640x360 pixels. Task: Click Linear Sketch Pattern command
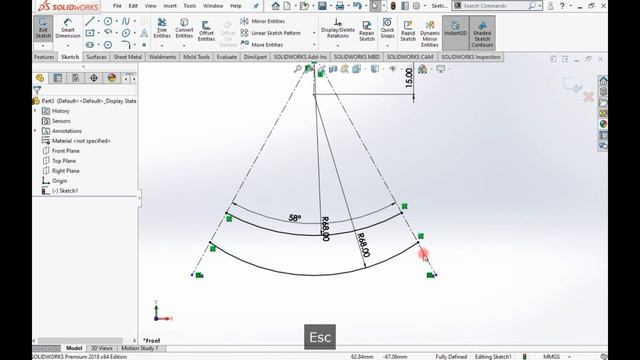point(271,33)
